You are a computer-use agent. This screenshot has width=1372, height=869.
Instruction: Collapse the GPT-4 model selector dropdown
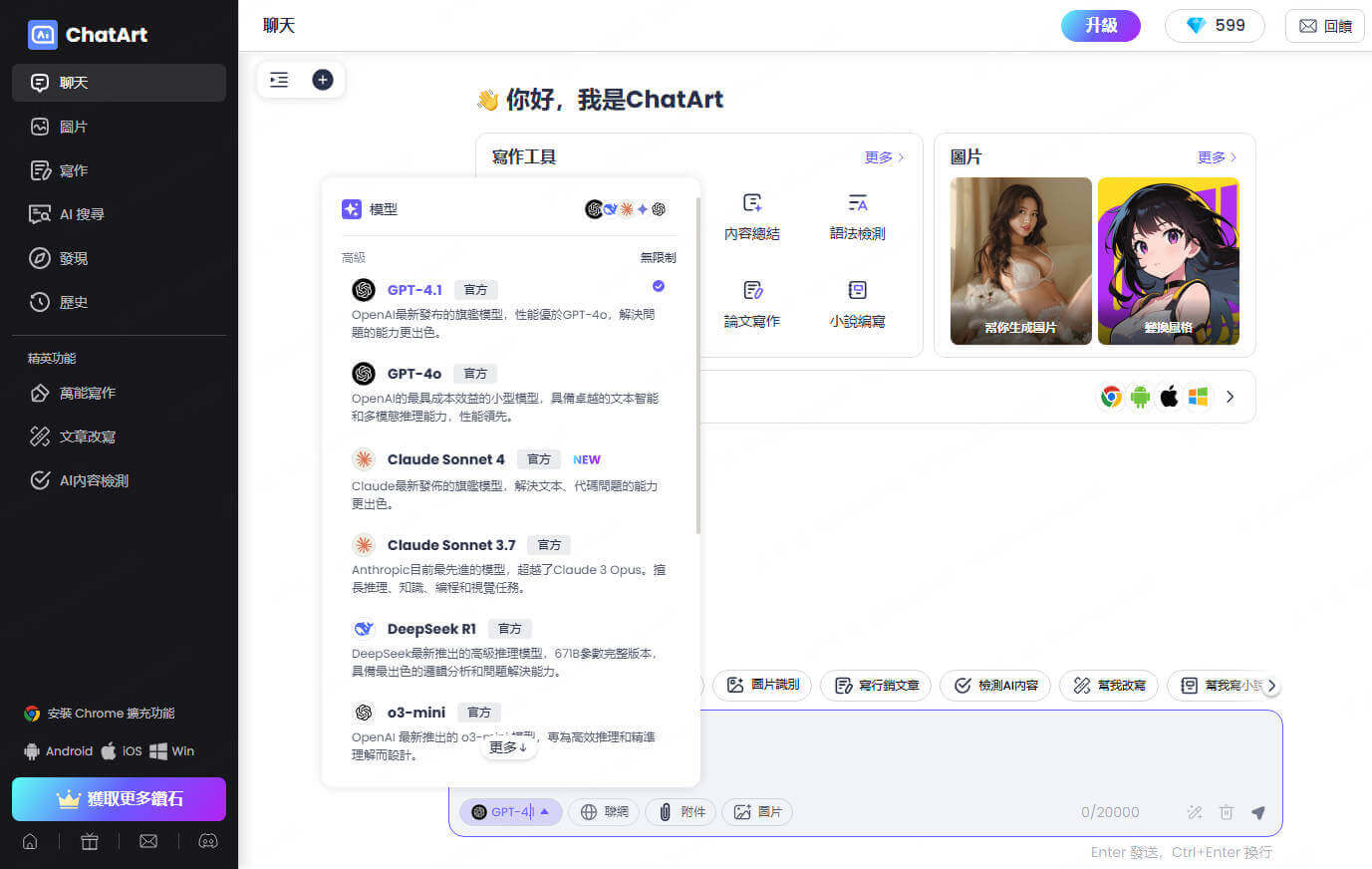pos(511,812)
